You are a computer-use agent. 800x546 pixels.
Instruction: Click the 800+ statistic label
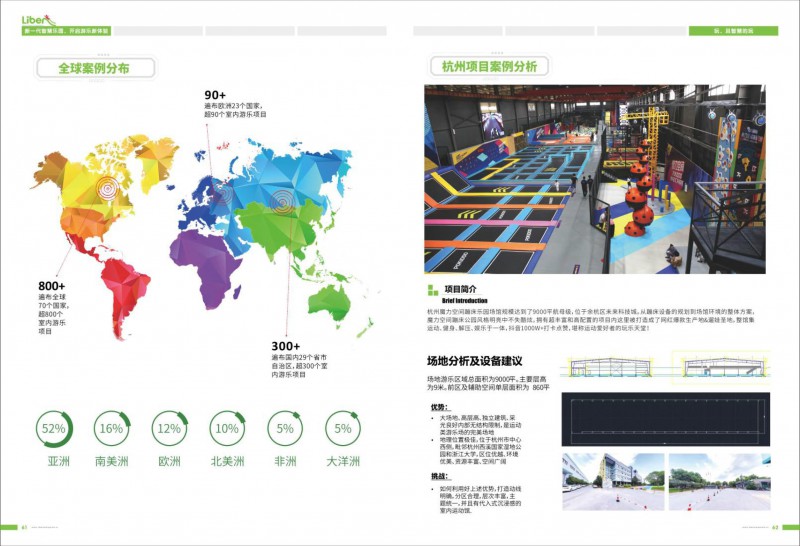(52, 286)
